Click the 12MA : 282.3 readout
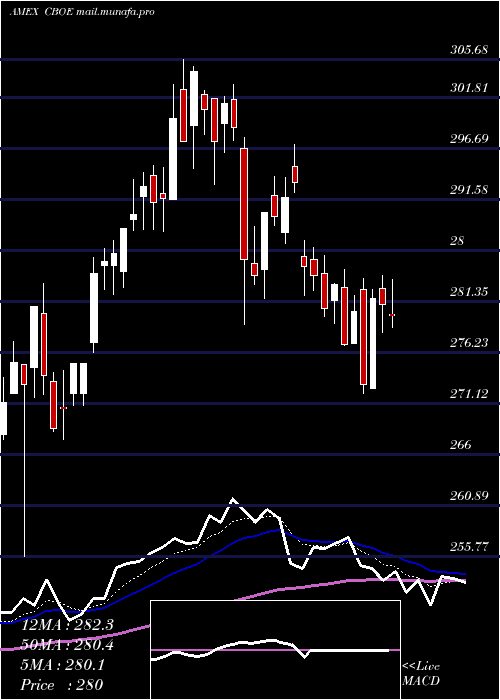Image resolution: width=500 pixels, height=700 pixels. tap(67, 625)
